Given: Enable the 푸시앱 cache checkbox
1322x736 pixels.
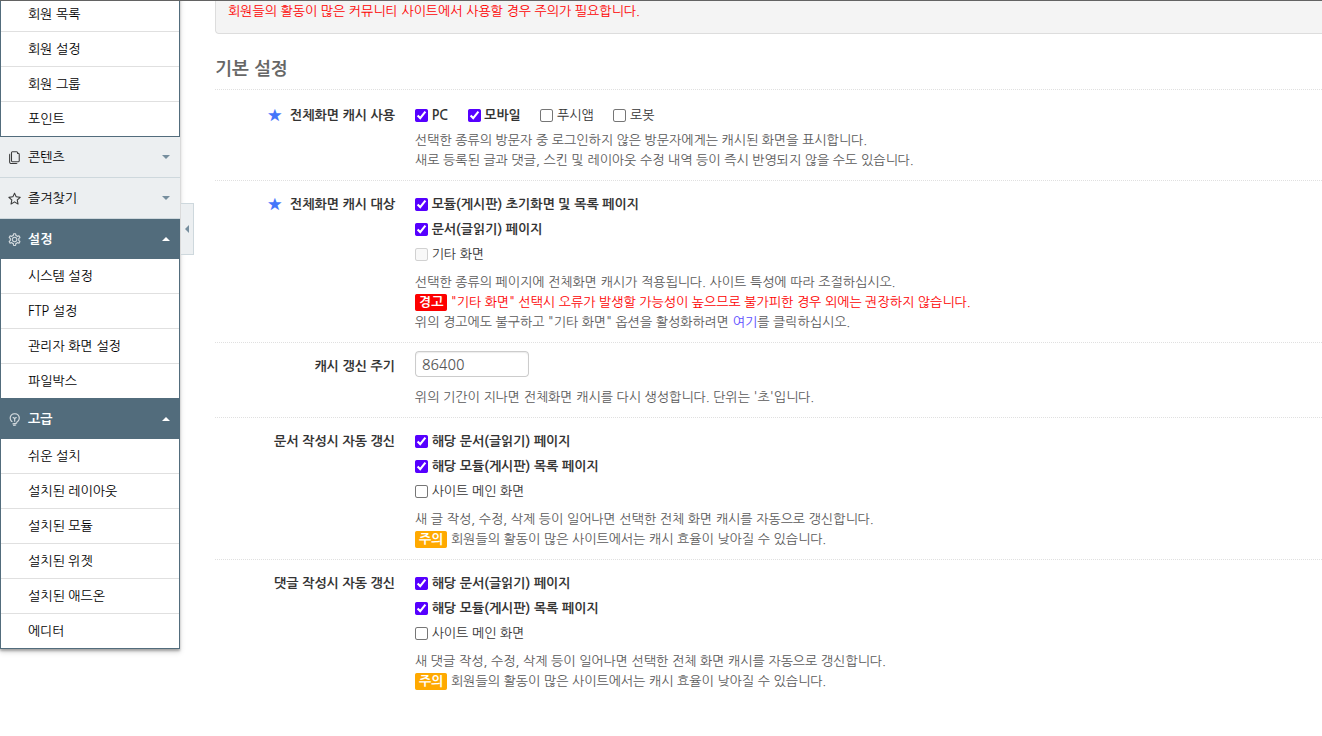Looking at the screenshot, I should 545,114.
